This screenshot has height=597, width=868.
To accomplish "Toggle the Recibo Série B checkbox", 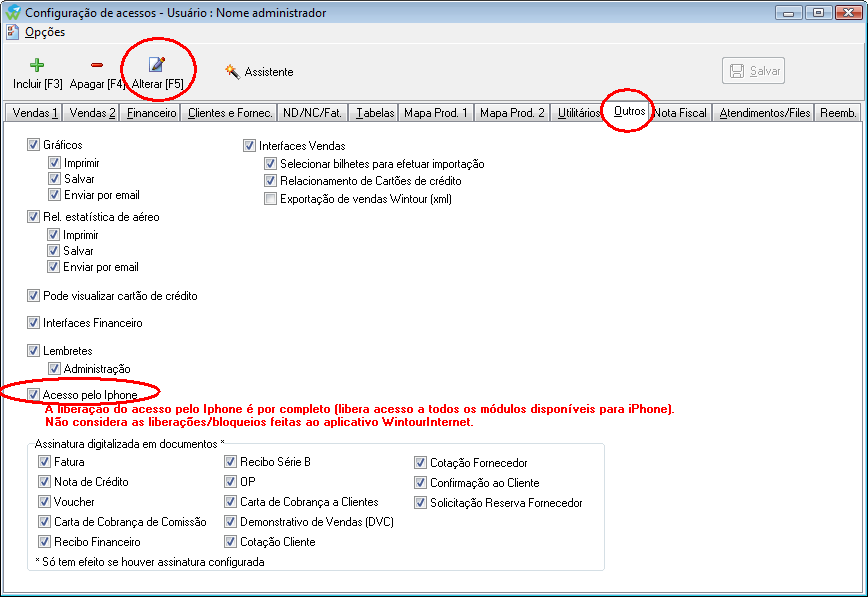I will [x=230, y=462].
